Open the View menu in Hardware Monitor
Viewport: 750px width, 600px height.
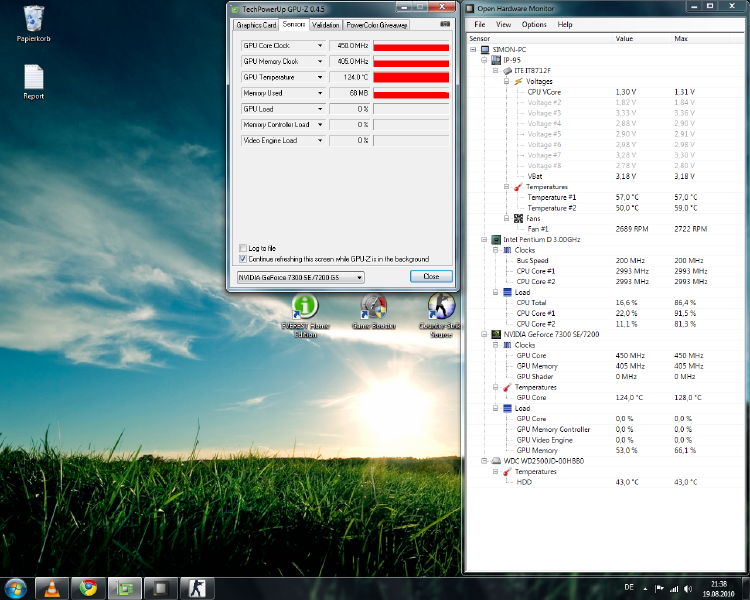503,24
